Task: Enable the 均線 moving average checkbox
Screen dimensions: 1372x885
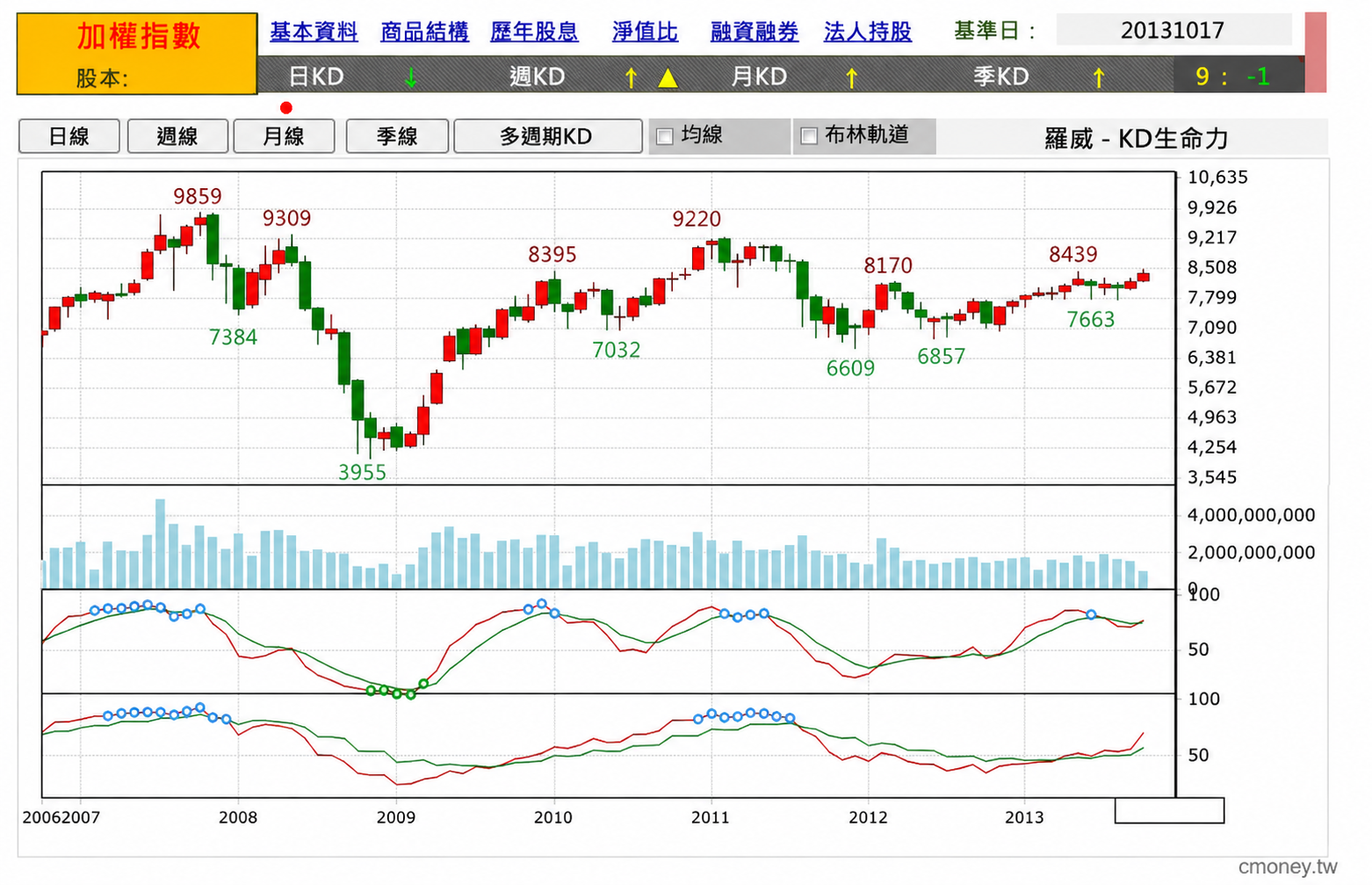Action: (665, 136)
